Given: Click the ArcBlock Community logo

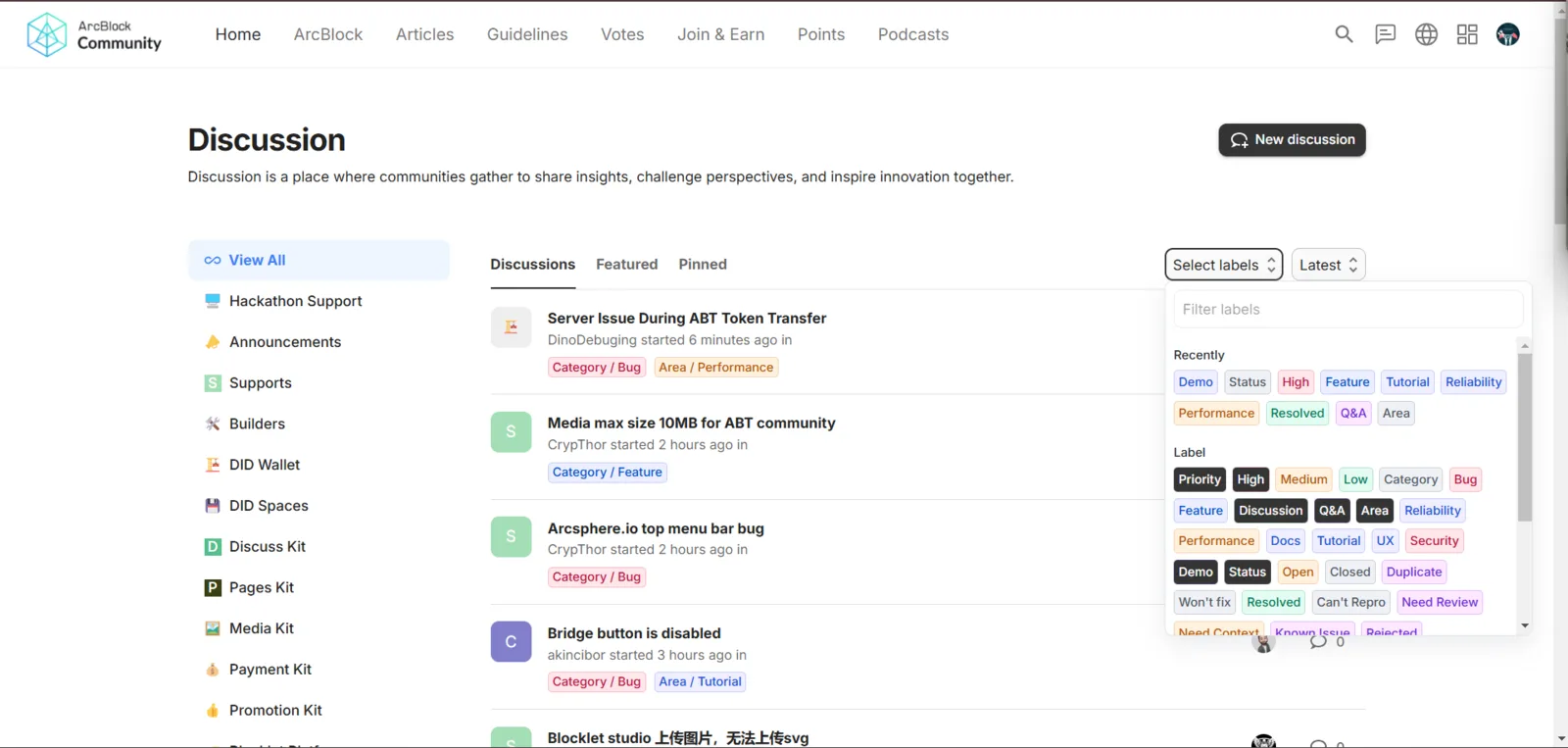Looking at the screenshot, I should pyautogui.click(x=94, y=34).
